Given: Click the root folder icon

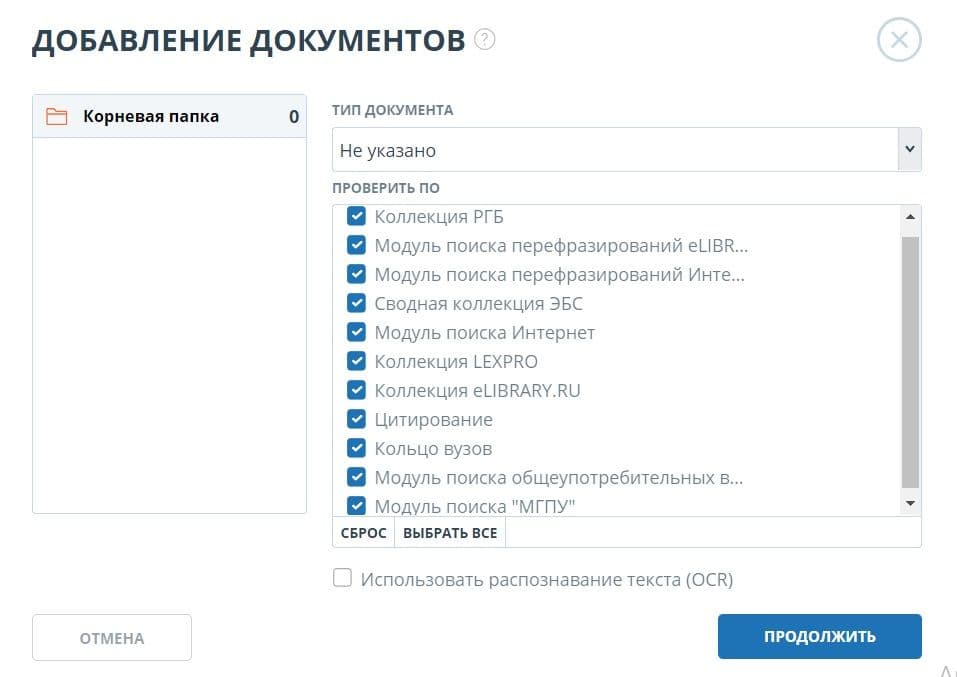Looking at the screenshot, I should (x=57, y=117).
